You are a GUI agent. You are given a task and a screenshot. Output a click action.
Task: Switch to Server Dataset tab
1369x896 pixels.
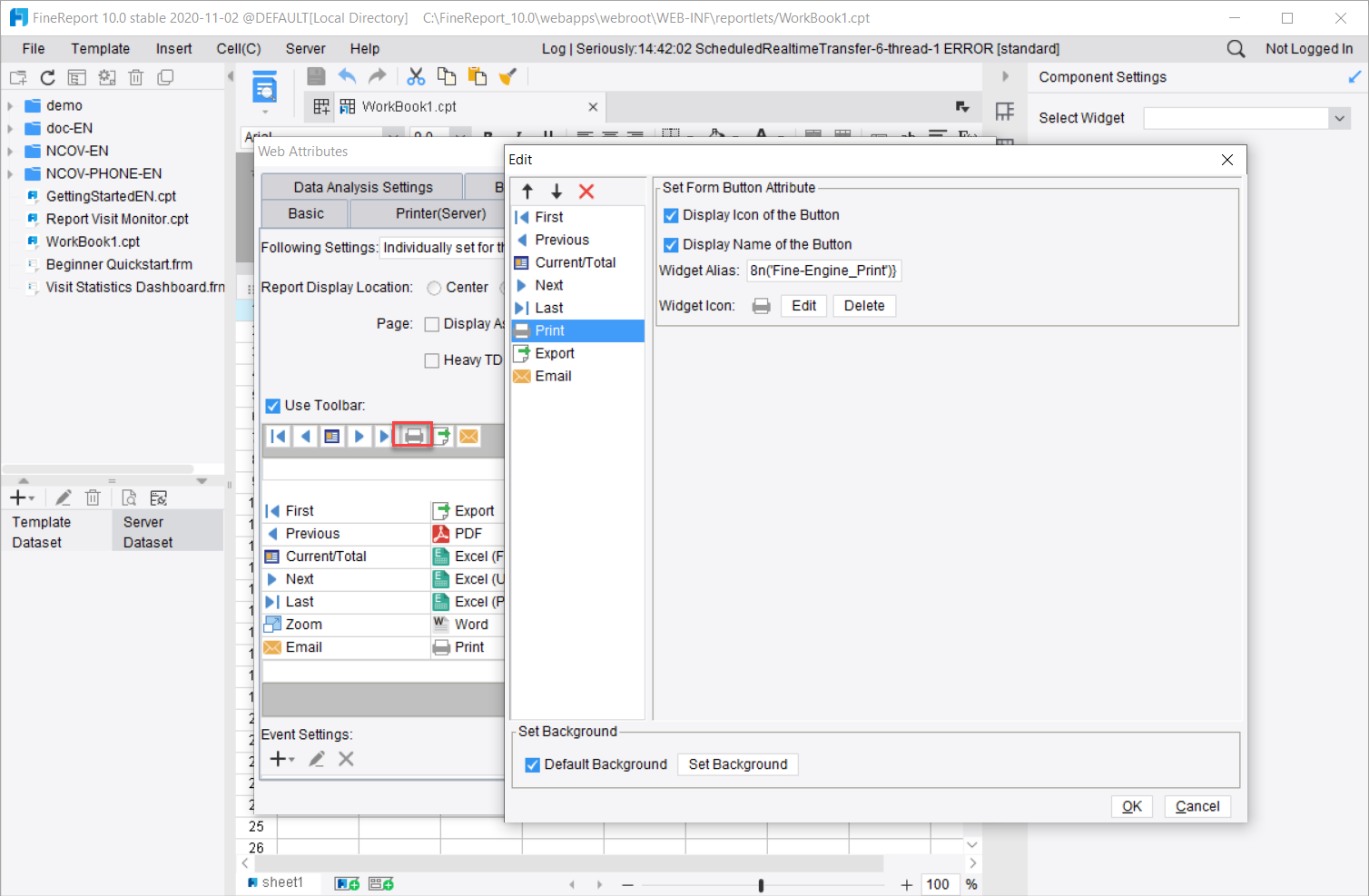(167, 532)
